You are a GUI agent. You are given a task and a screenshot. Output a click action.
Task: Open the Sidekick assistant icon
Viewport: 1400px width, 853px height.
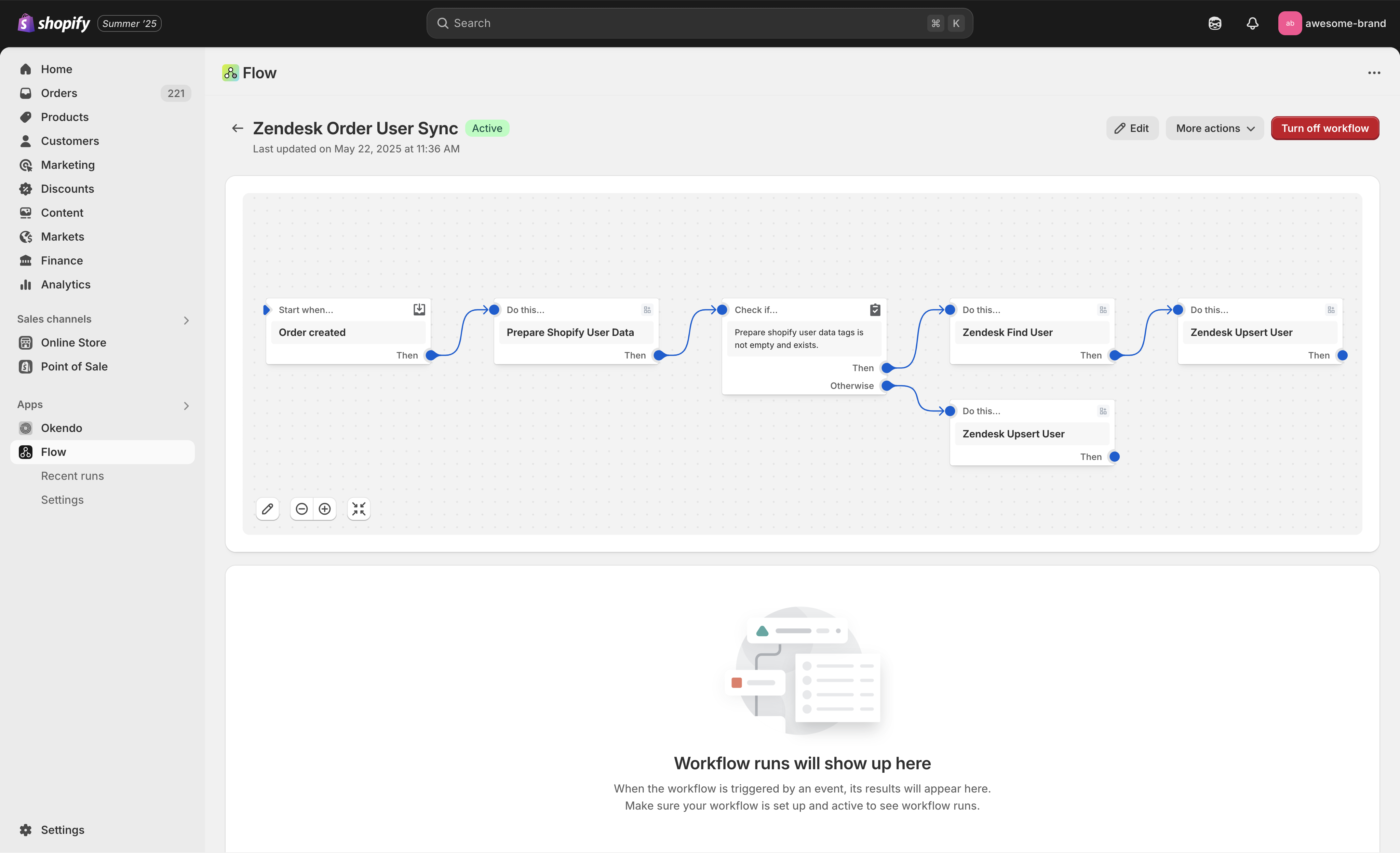(x=1215, y=23)
